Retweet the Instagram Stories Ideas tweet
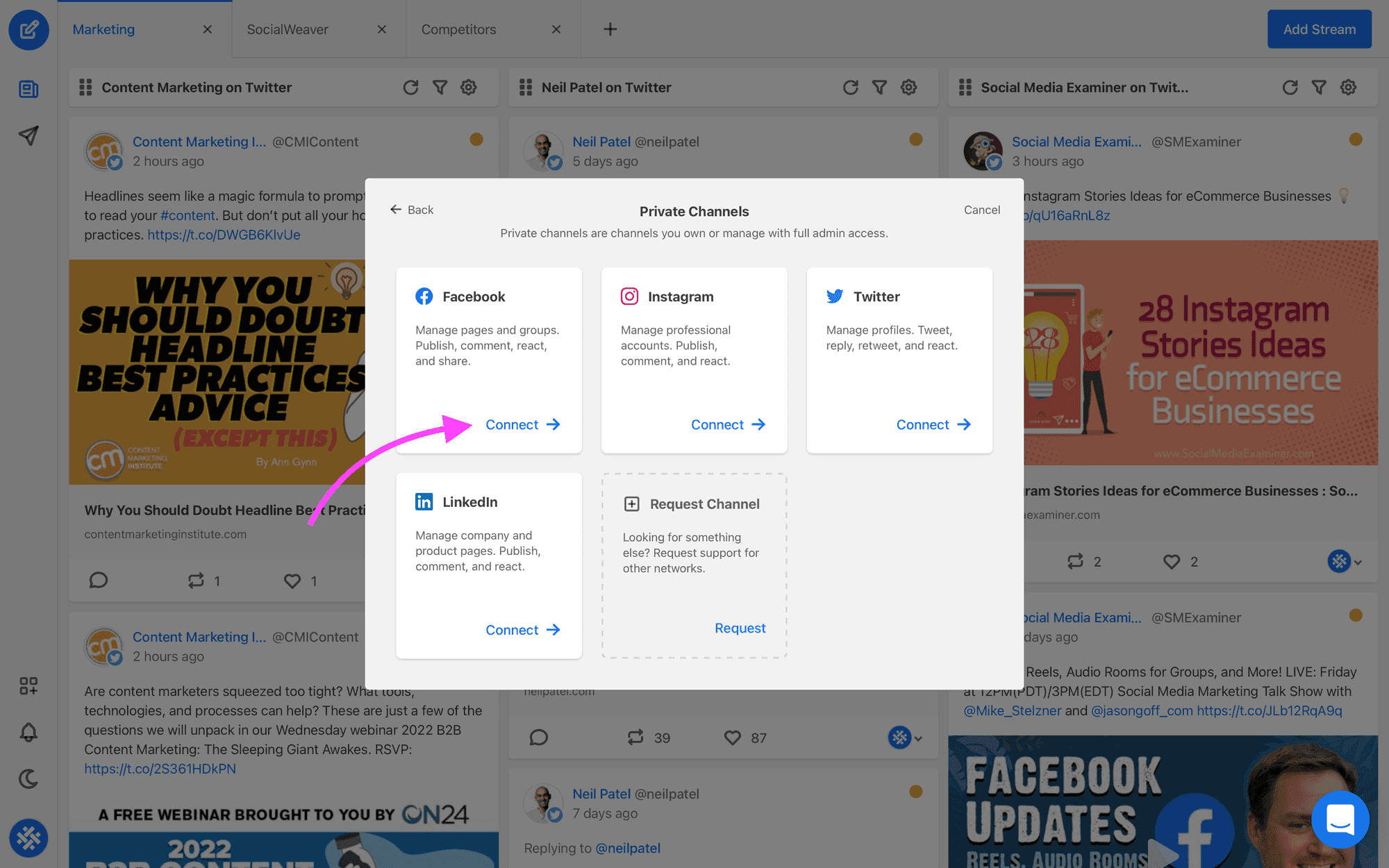This screenshot has height=868, width=1389. (x=1075, y=561)
